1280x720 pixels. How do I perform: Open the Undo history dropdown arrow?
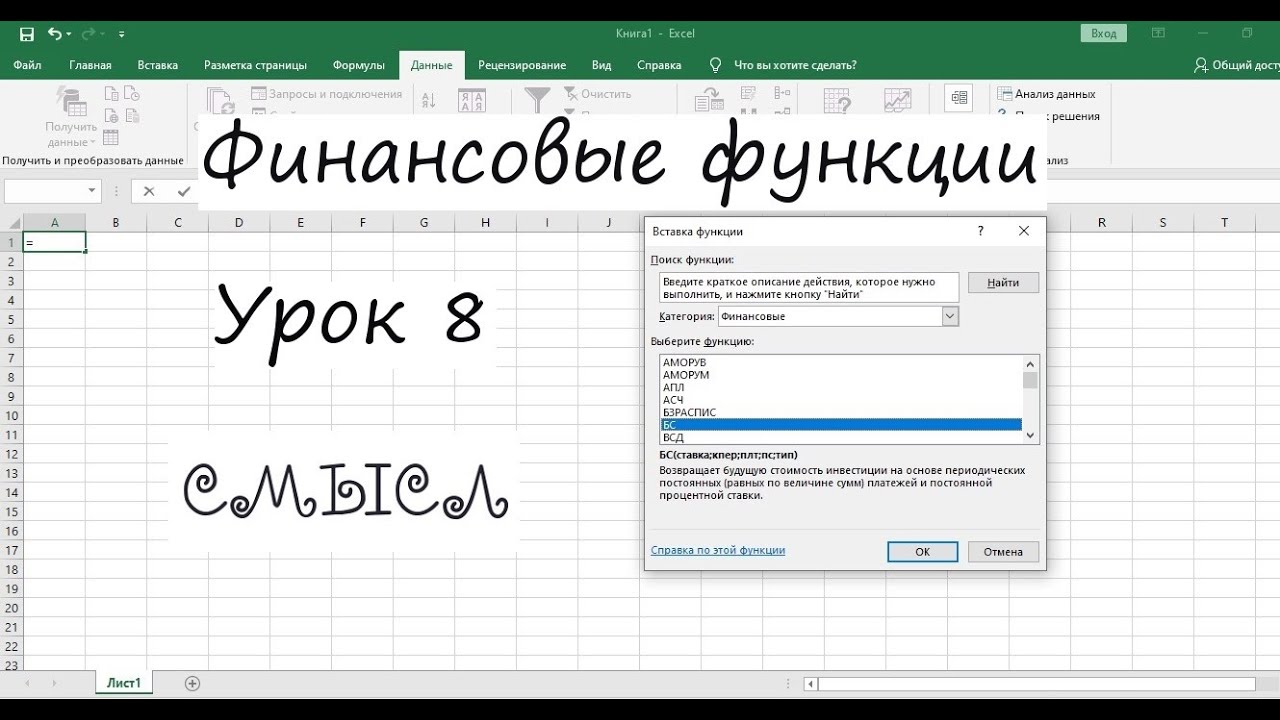tap(68, 34)
